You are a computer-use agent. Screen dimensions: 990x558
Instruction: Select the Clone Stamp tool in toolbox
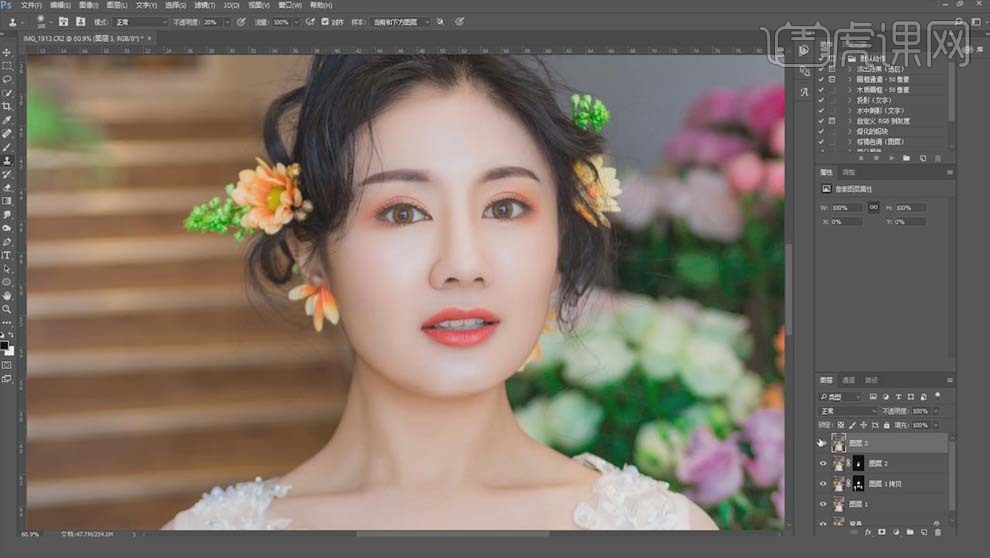[7, 160]
